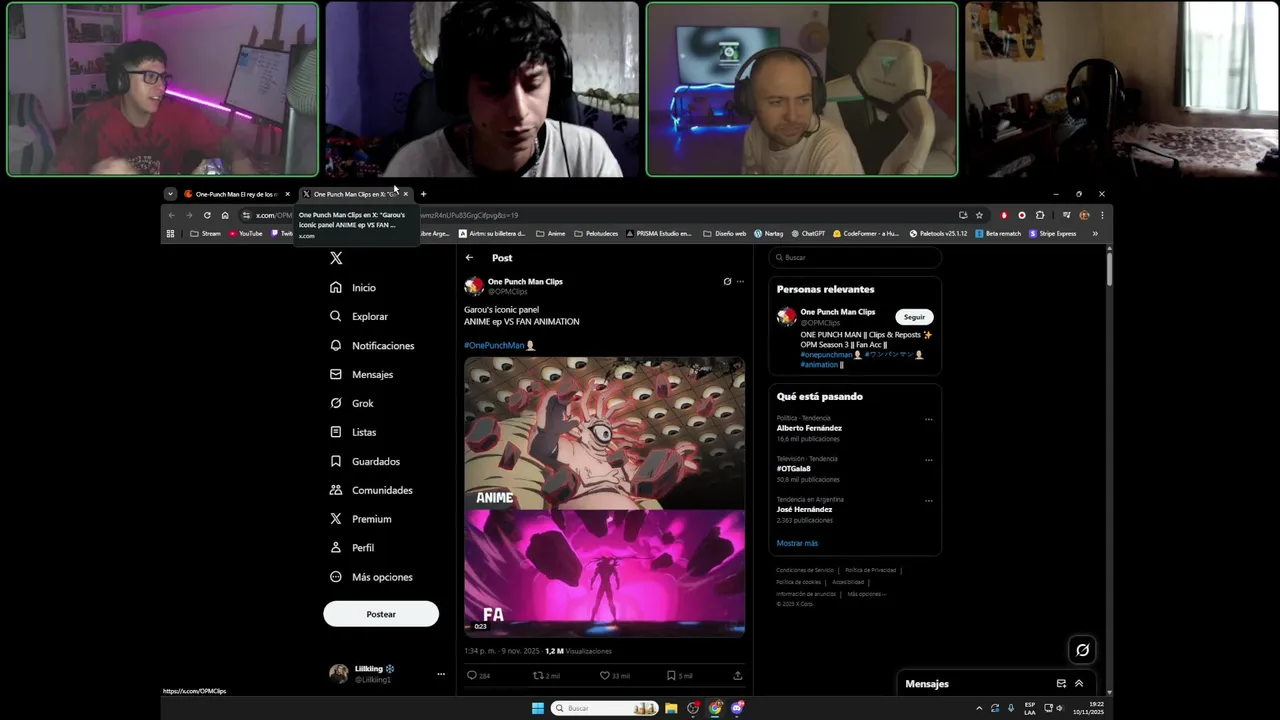Click Mostrar más under trends
This screenshot has height=720, width=1280.
click(797, 543)
